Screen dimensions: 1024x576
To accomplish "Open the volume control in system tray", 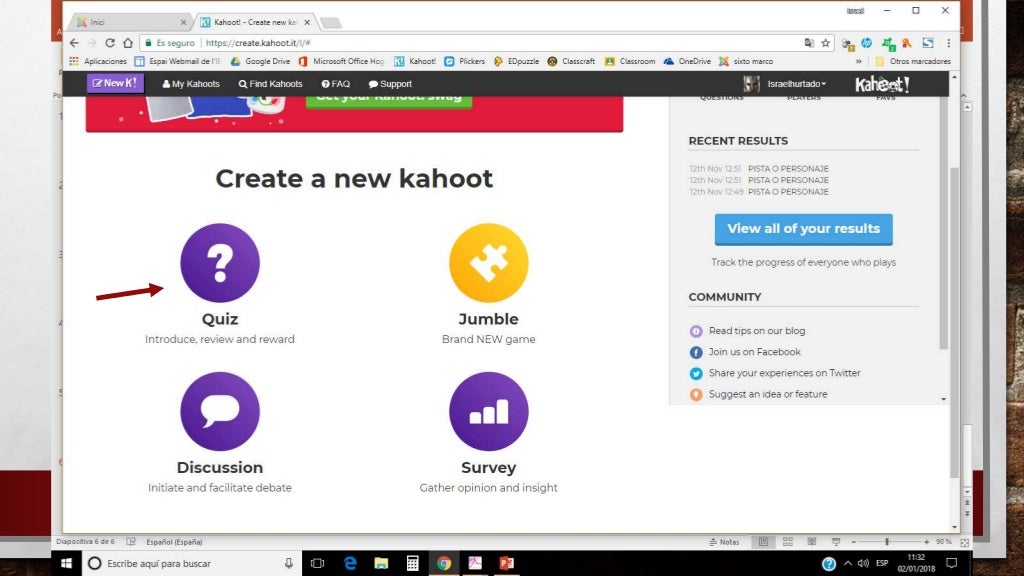I will tap(863, 563).
